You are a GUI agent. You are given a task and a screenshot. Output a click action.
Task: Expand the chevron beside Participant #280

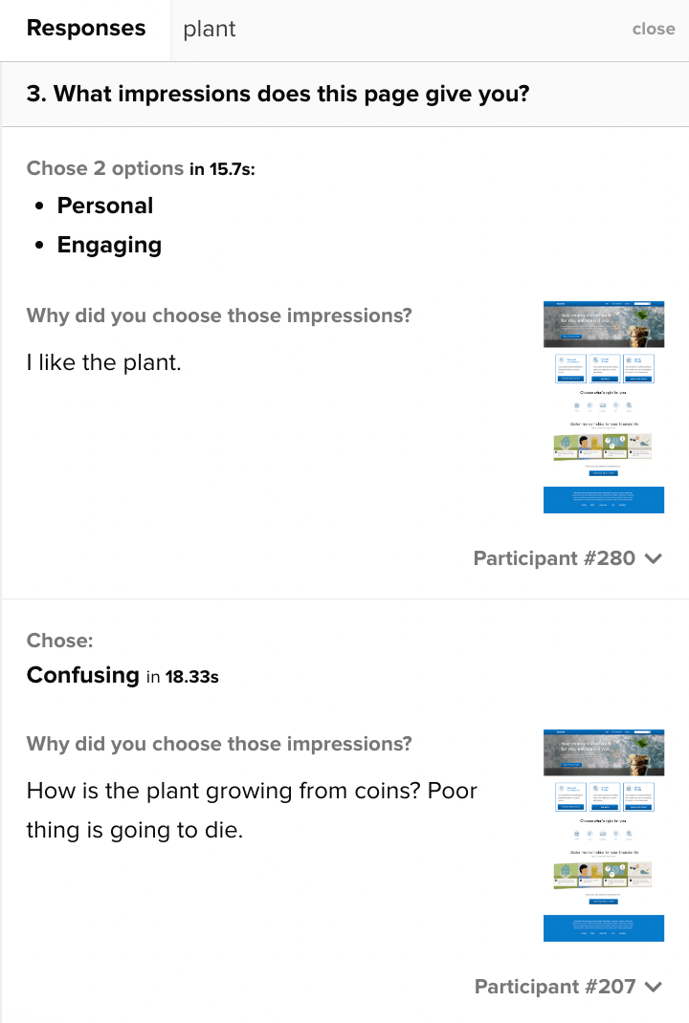(653, 558)
